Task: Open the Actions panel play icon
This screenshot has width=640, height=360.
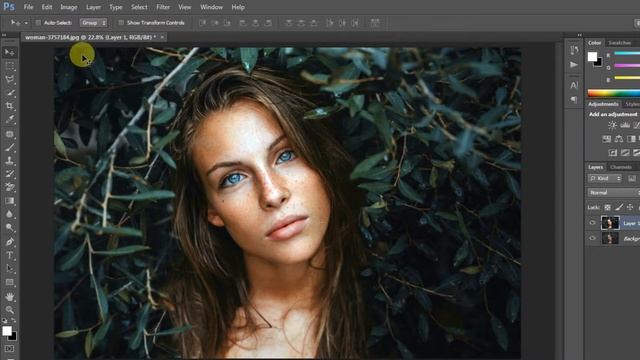Action: point(574,65)
